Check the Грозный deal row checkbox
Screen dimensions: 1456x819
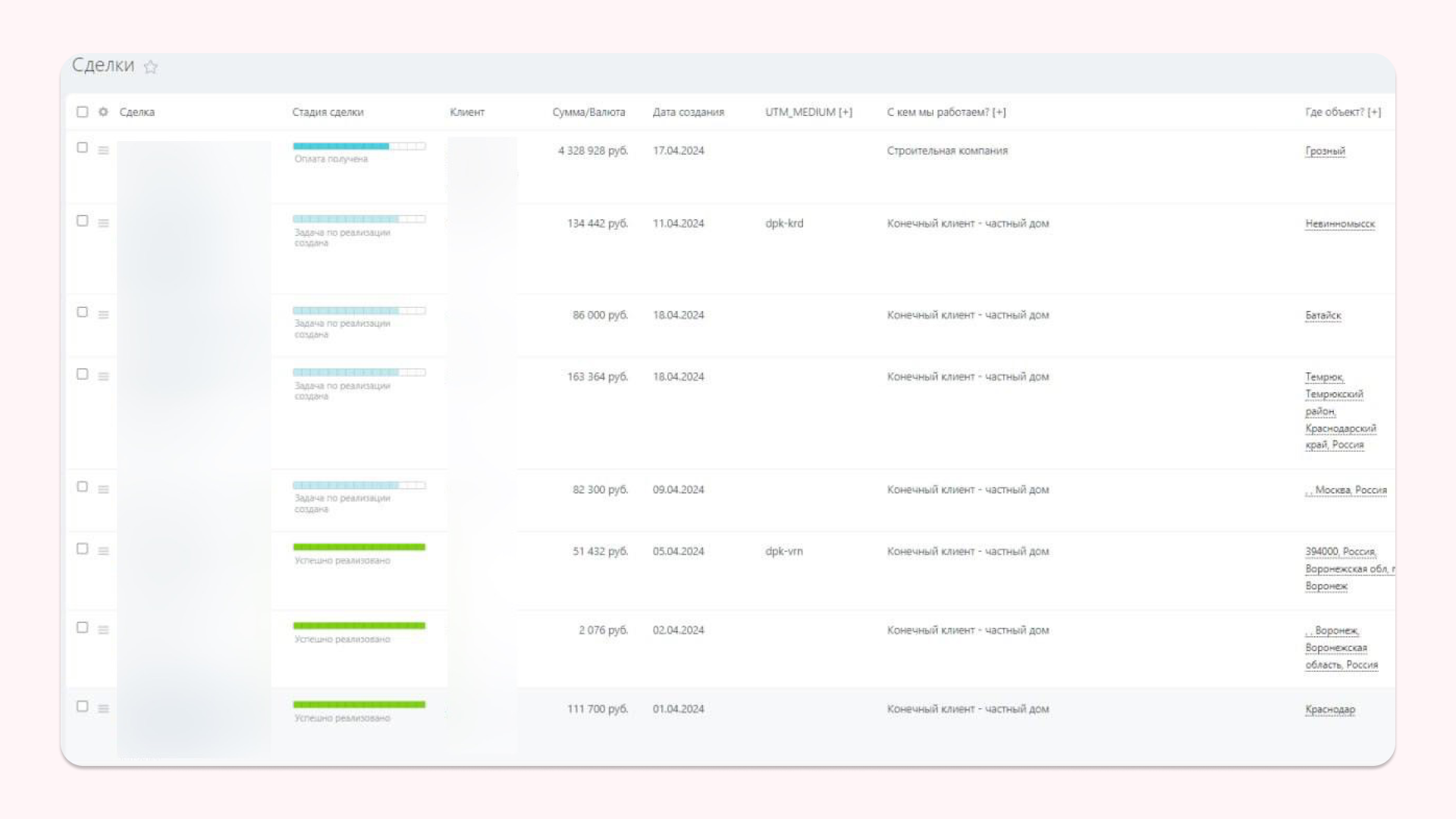pyautogui.click(x=82, y=148)
